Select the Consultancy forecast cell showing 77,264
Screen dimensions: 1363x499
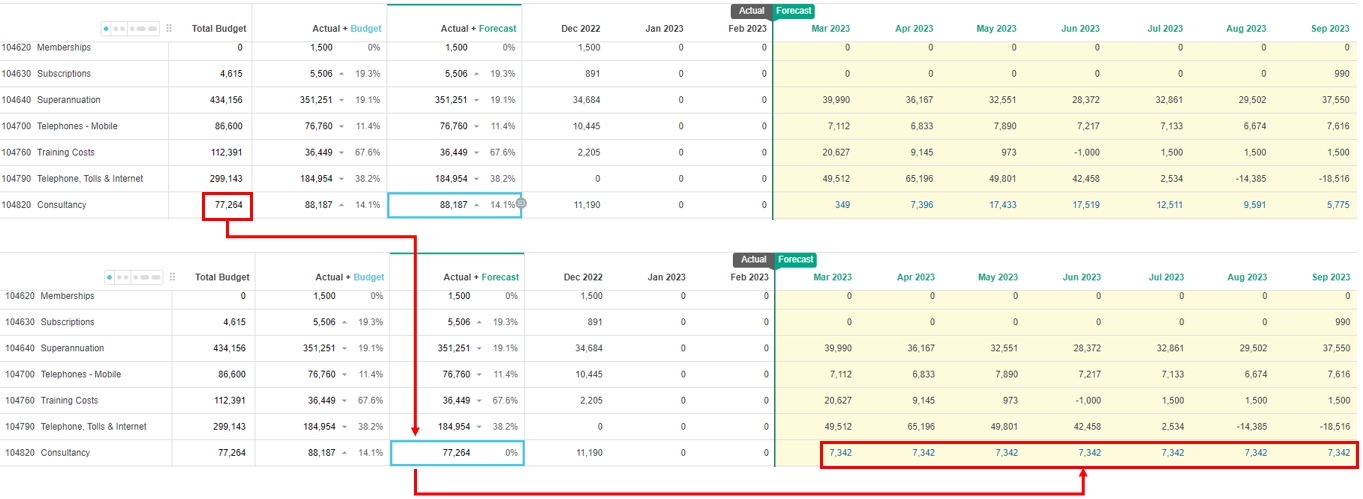click(x=456, y=452)
